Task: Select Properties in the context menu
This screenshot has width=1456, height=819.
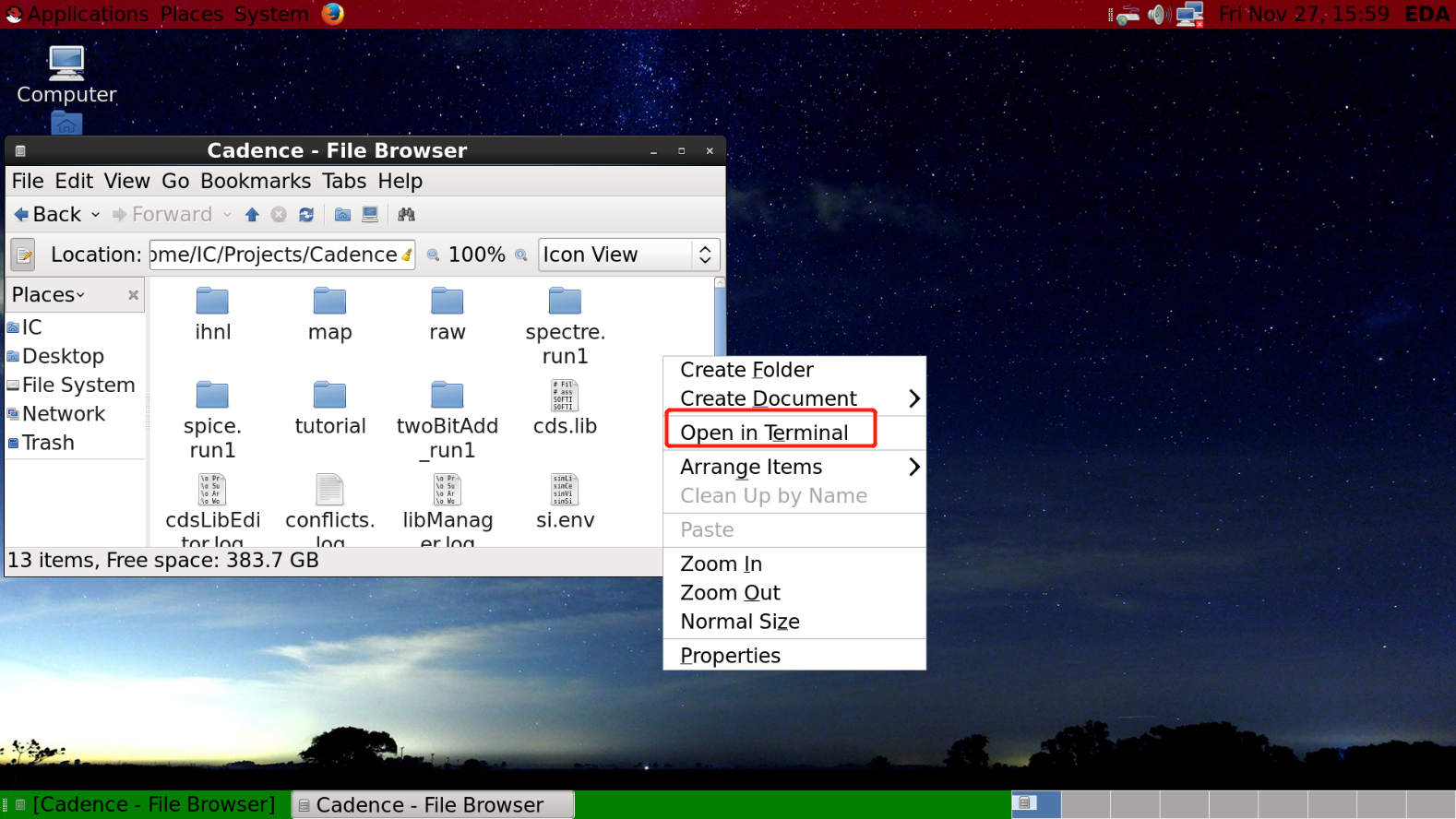Action: tap(730, 656)
